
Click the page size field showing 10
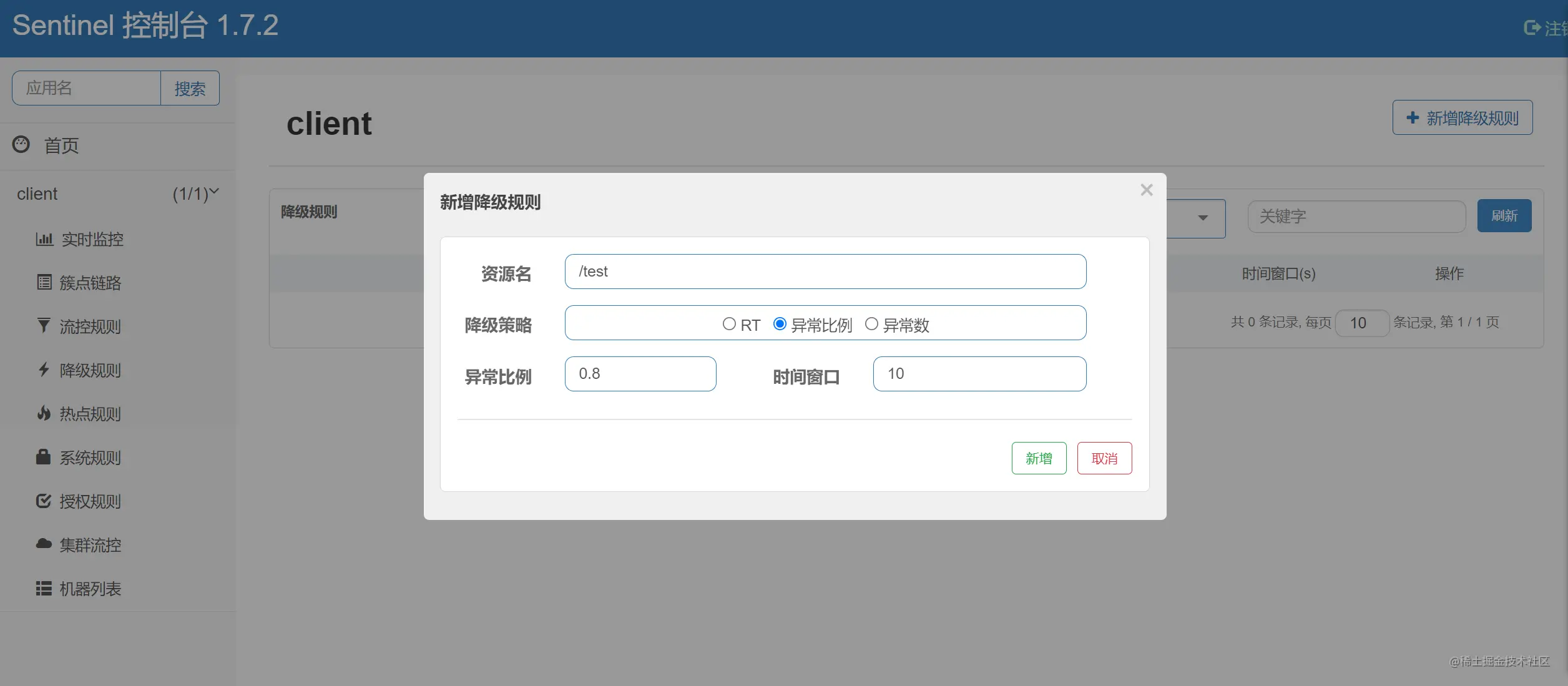click(1362, 323)
